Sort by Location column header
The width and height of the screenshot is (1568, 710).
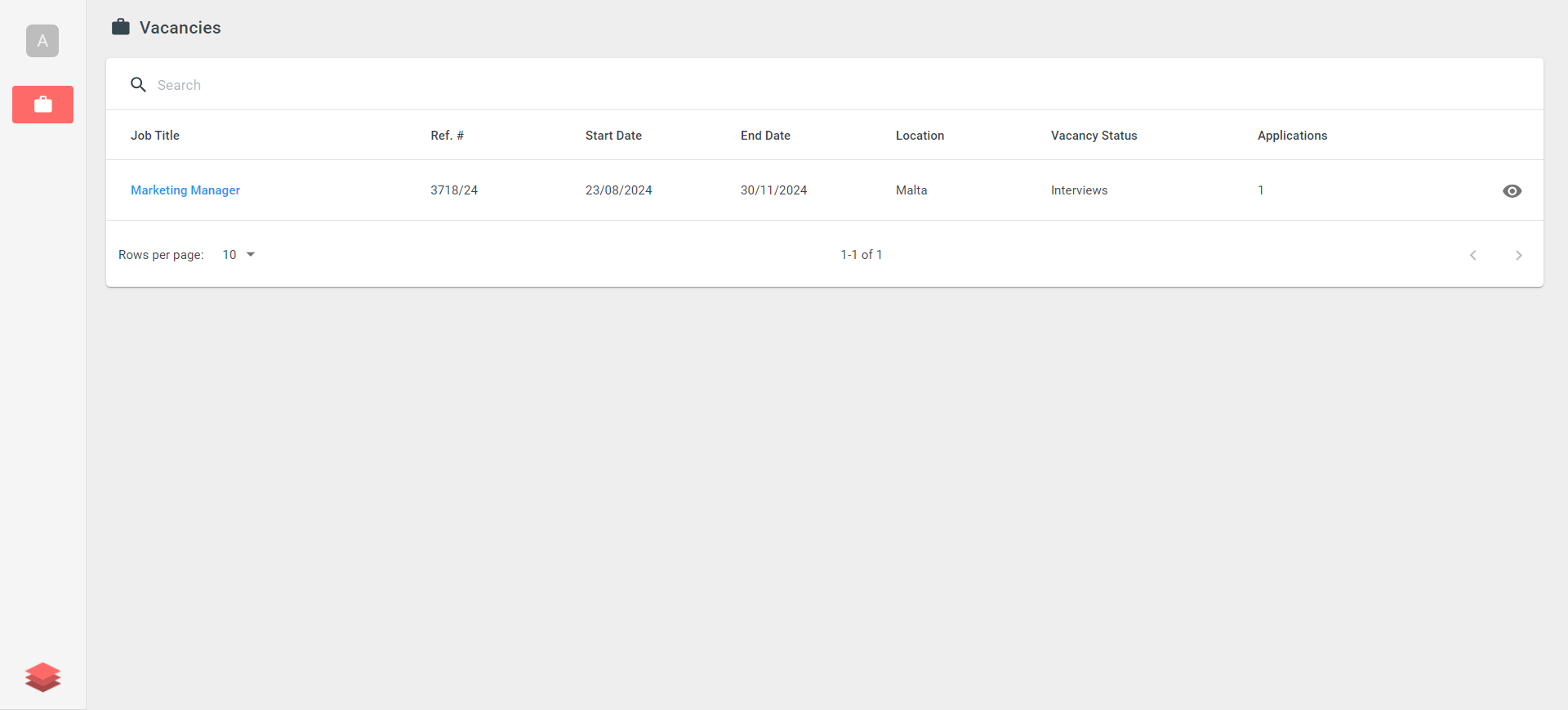pyautogui.click(x=920, y=136)
